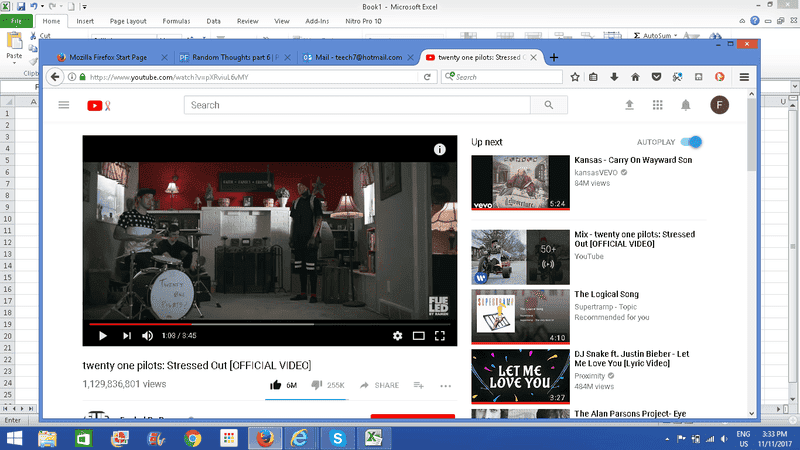Reload the page in Firefox
800x450 pixels.
coord(427,77)
